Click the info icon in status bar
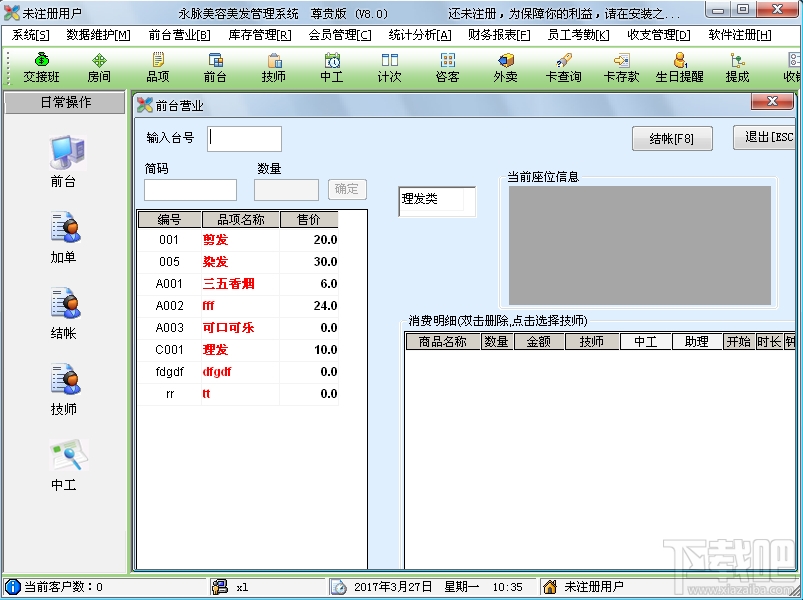Image resolution: width=803 pixels, height=600 pixels. click(x=12, y=587)
